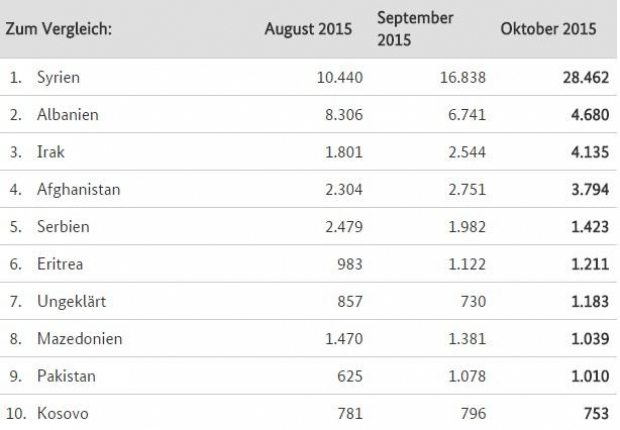Viewport: 620px width, 430px height.
Task: Click the Mazedonien row label
Action: (80, 338)
